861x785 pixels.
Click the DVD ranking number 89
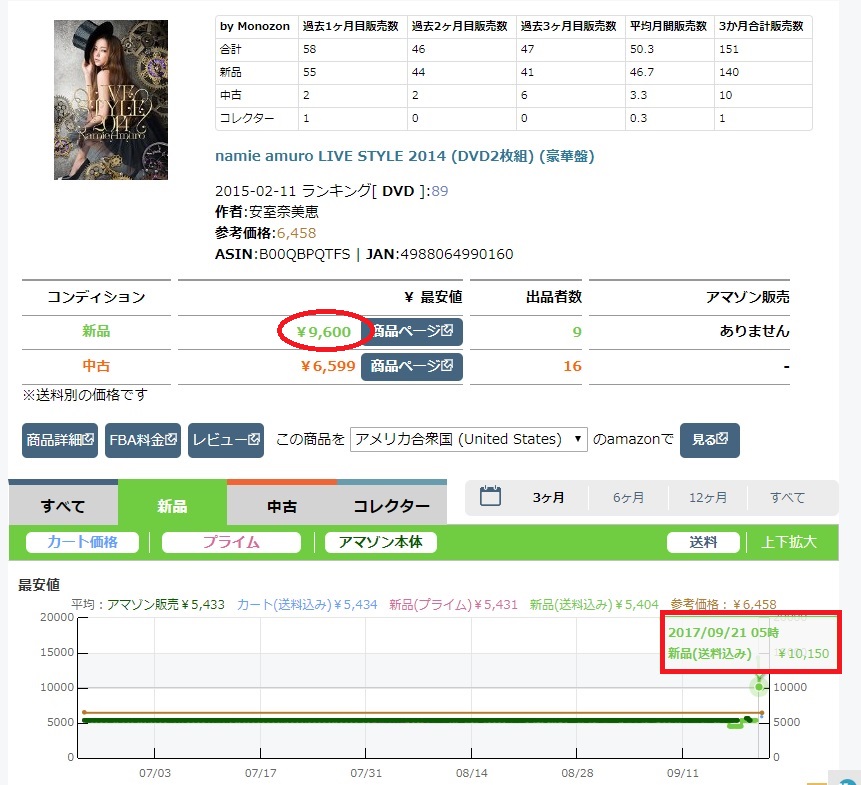point(439,191)
